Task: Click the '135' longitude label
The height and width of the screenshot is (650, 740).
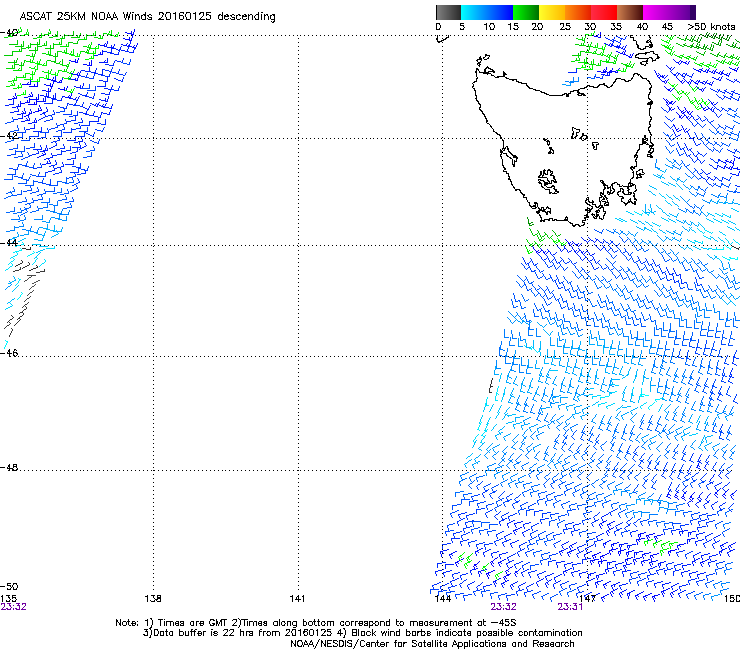Action: [x=8, y=599]
